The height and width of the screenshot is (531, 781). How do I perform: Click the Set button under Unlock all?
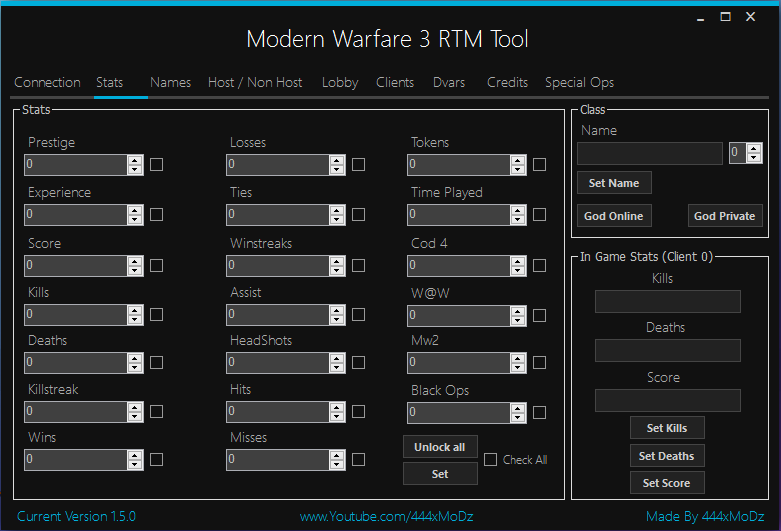440,474
